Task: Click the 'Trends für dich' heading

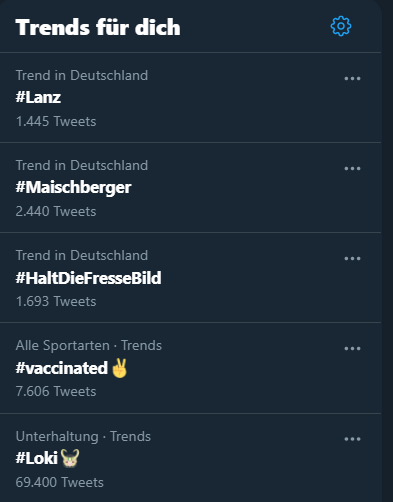Action: (98, 27)
